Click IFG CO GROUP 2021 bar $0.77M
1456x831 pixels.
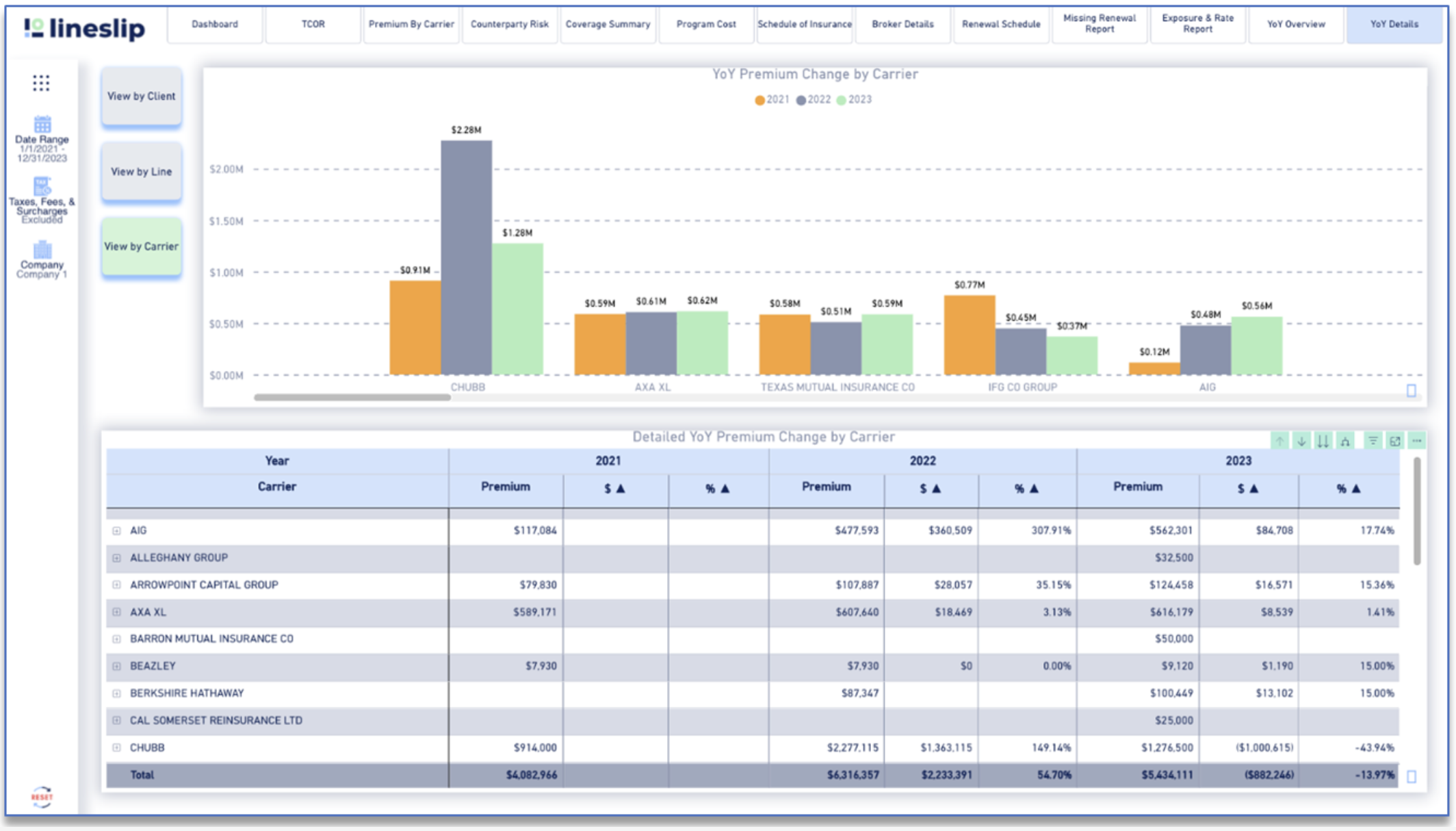(x=970, y=335)
